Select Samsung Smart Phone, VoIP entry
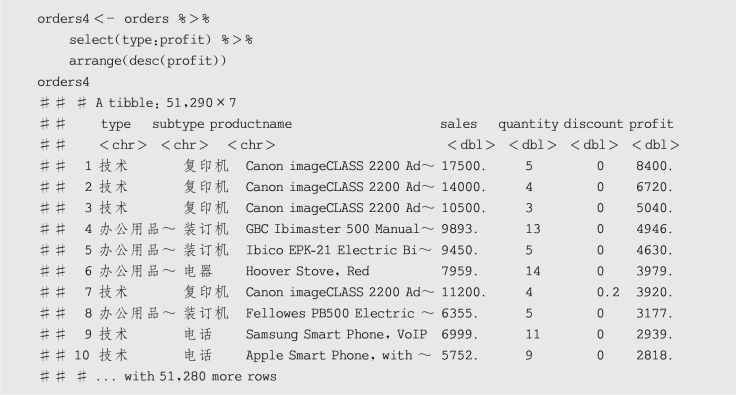The image size is (736, 395). 336,334
